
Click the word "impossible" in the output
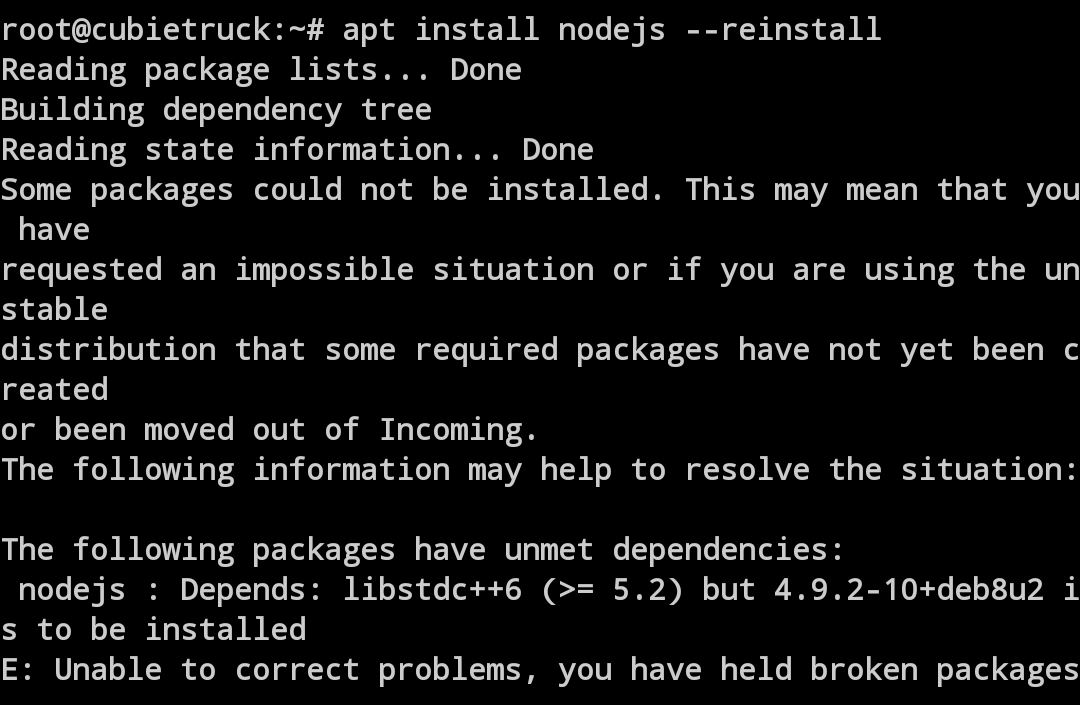click(324, 269)
